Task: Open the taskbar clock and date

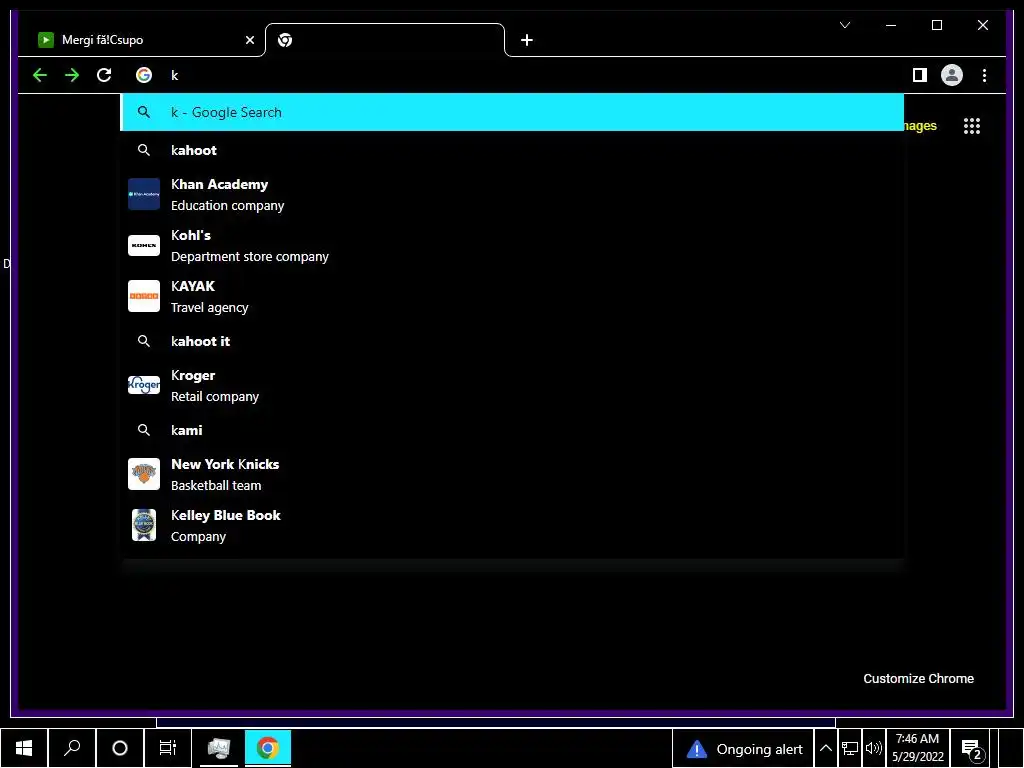Action: [918, 748]
